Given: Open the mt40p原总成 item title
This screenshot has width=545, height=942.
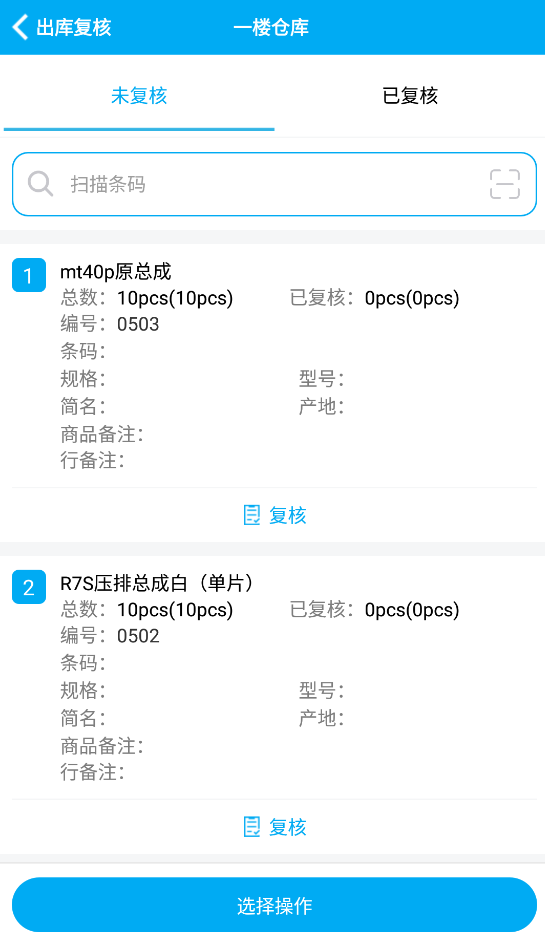Looking at the screenshot, I should click(x=115, y=272).
